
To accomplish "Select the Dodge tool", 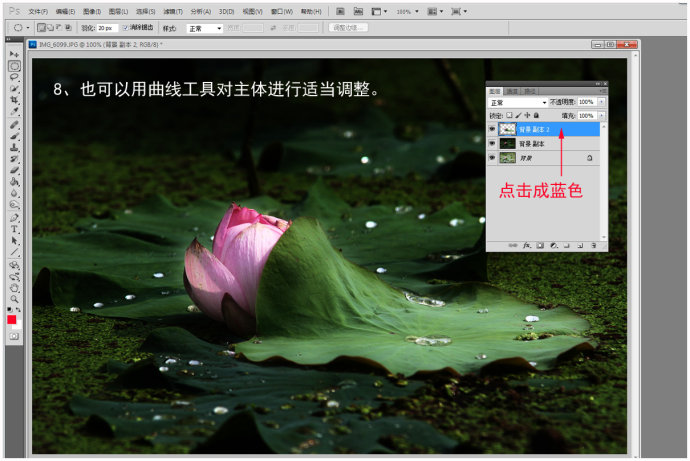I will [x=14, y=205].
